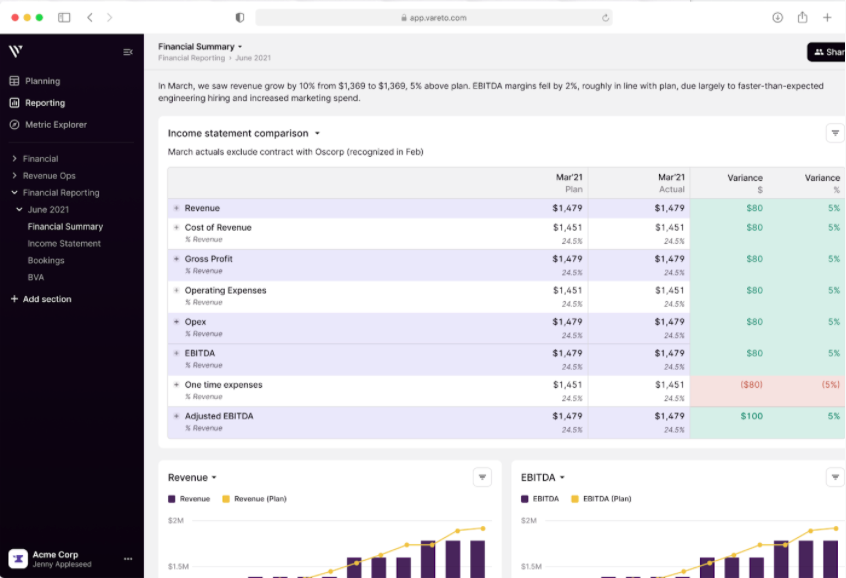This screenshot has width=846, height=578.
Task: Expand the Revenue row in table
Action: point(177,208)
